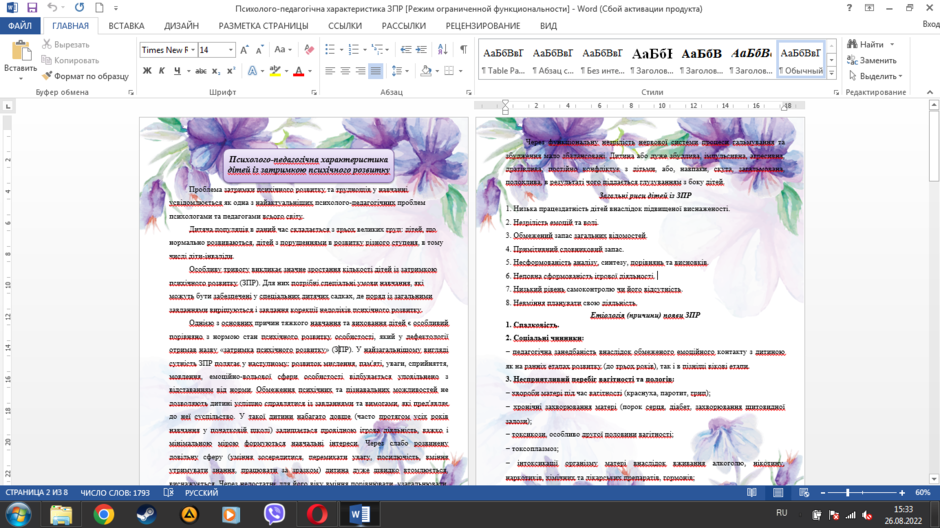Switch to РАЗМЕТКА СТРАНИЦЫ tab

click(263, 26)
